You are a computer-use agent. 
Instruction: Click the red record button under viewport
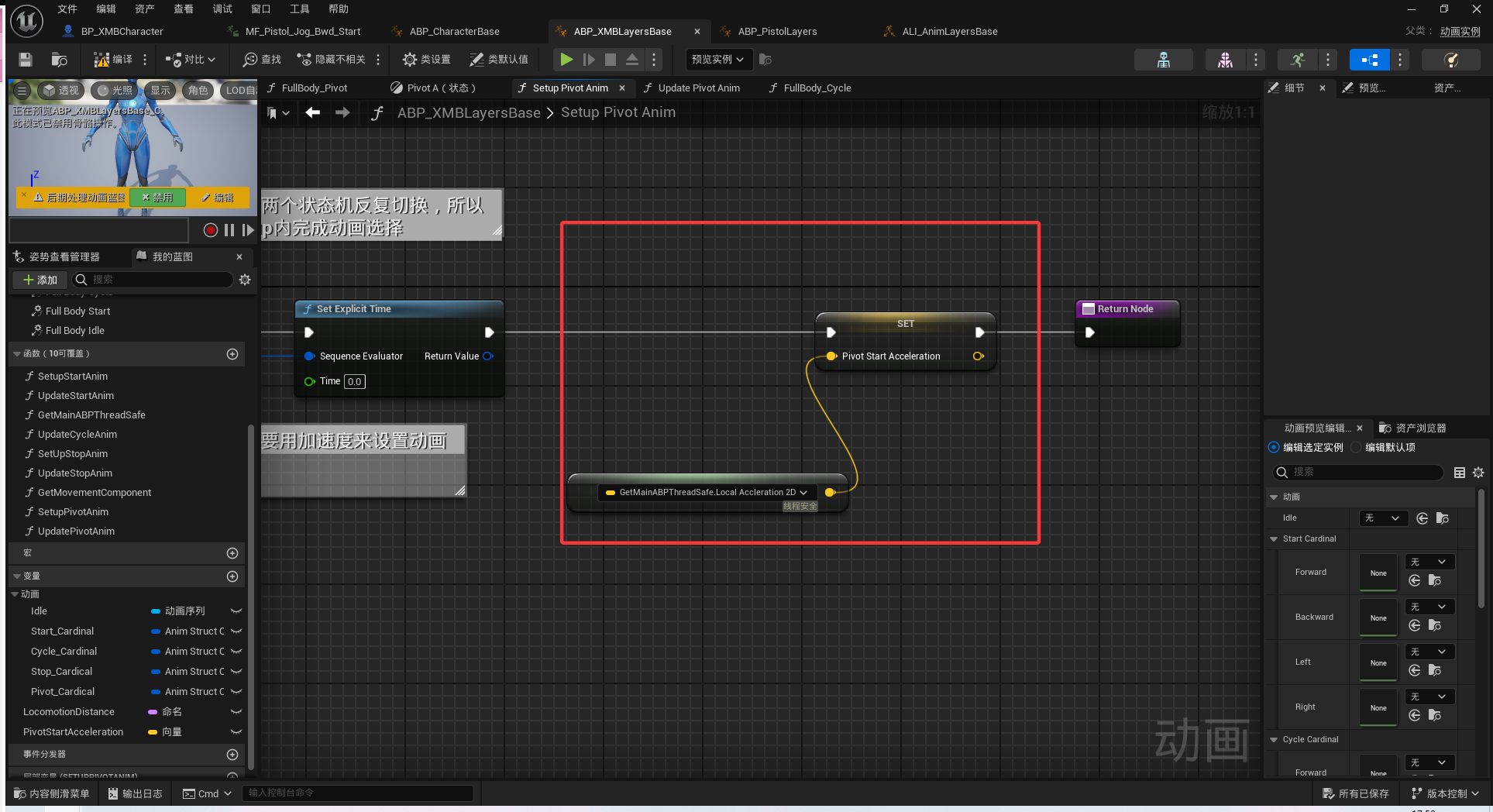pyautogui.click(x=210, y=230)
